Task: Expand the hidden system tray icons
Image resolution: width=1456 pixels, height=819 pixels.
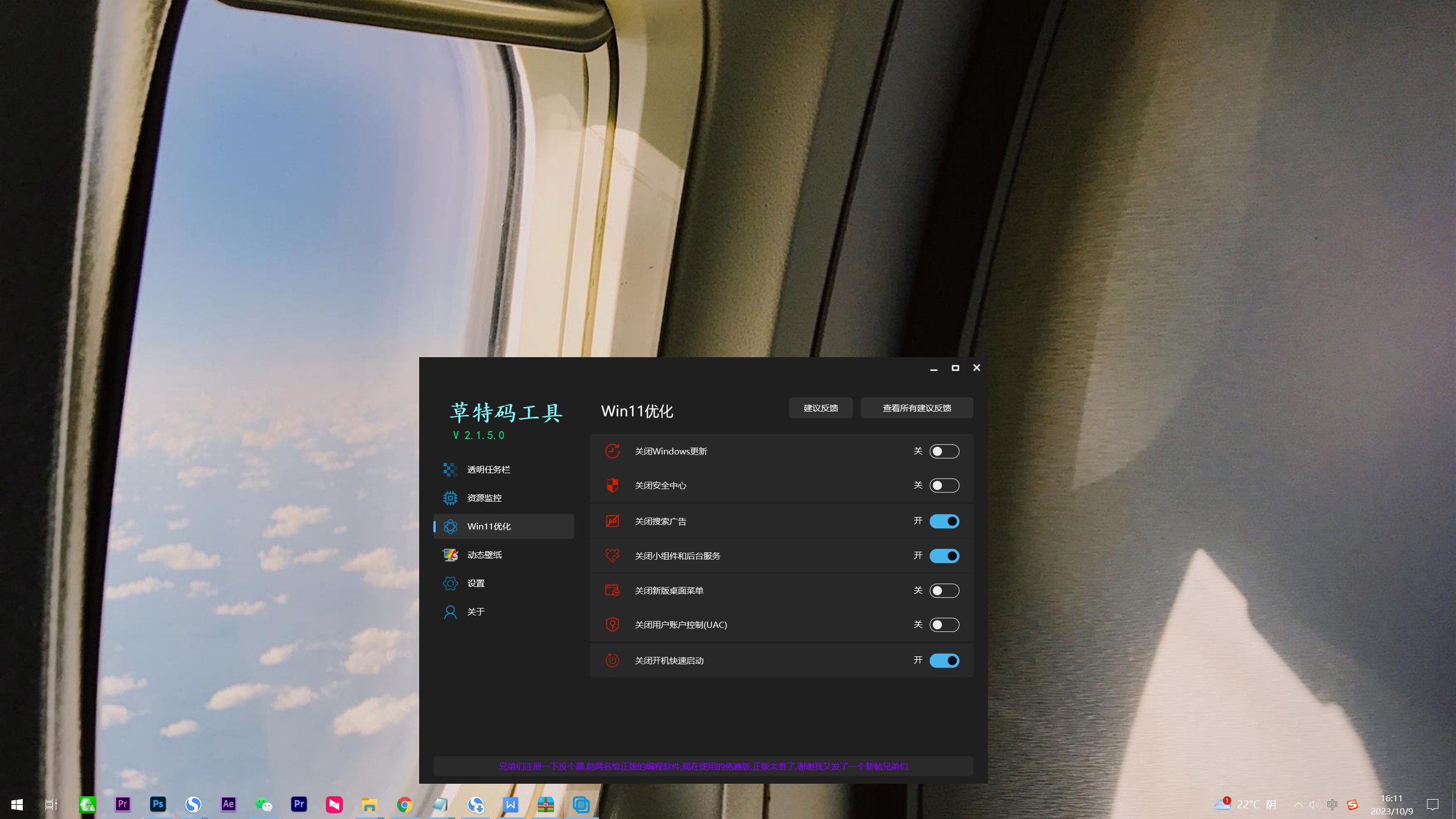Action: [x=1298, y=805]
